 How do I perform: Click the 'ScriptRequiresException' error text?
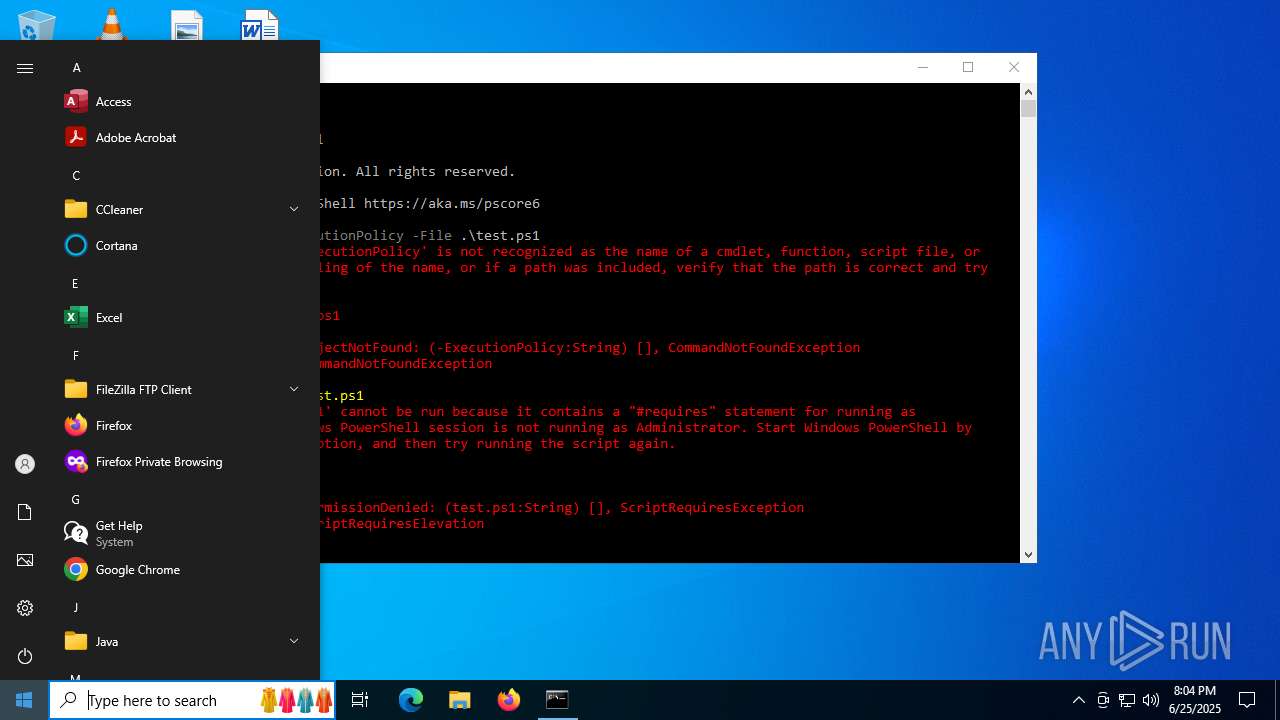tap(712, 507)
